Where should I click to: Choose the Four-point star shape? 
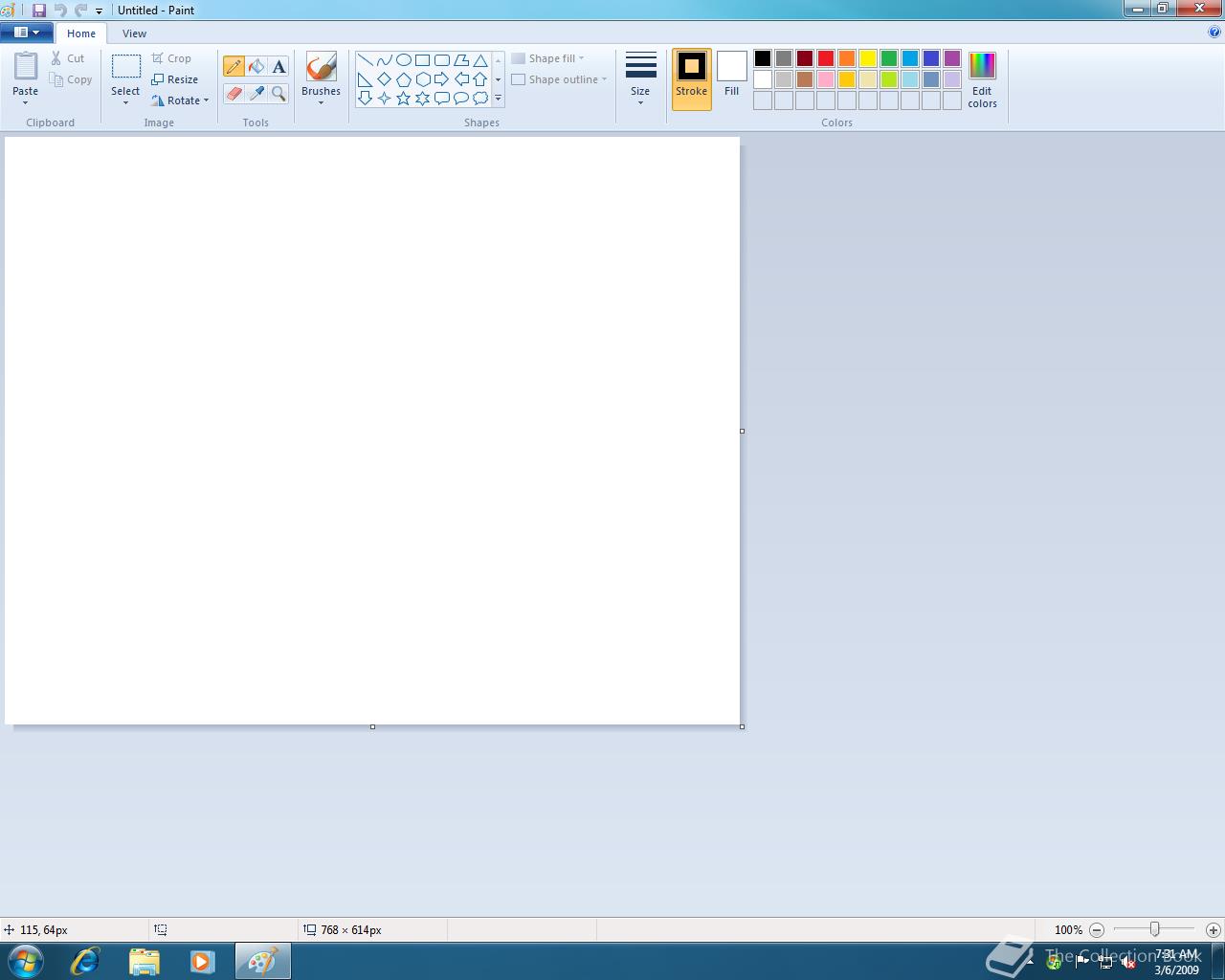[384, 98]
